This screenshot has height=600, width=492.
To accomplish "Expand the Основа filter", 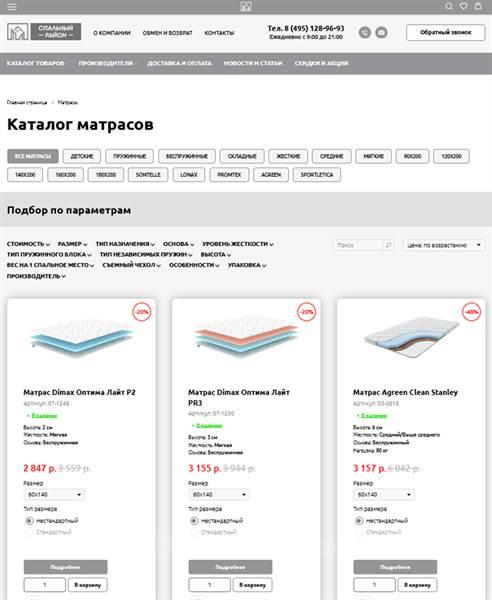I will click(x=179, y=244).
